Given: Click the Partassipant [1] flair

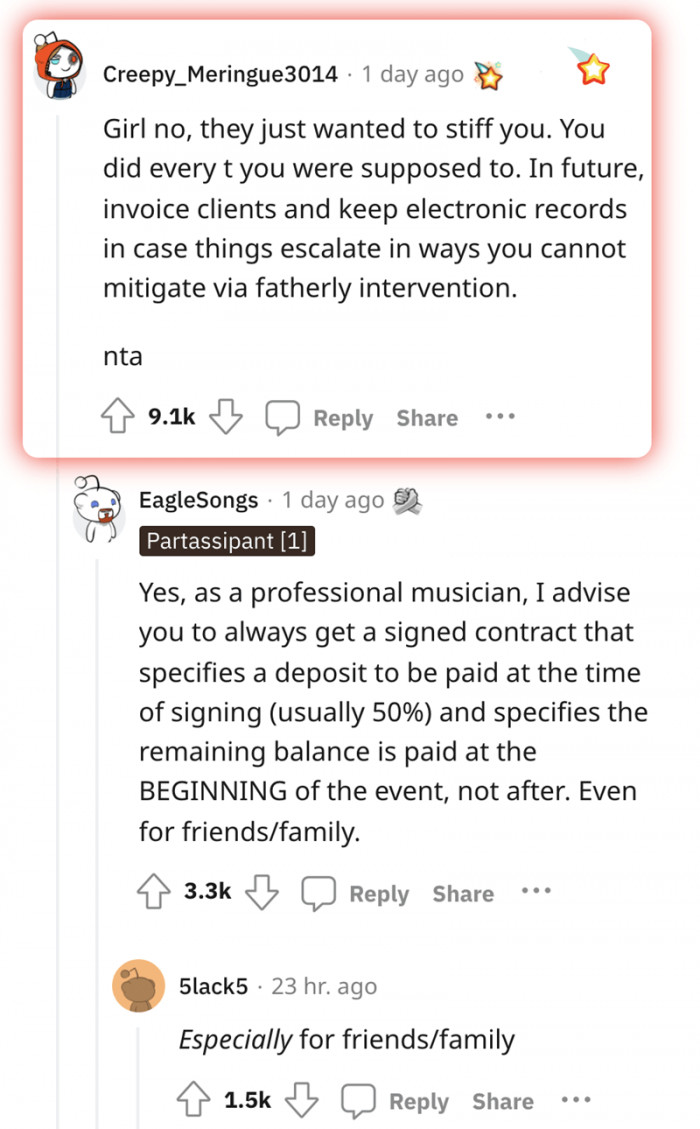Looking at the screenshot, I should point(227,541).
